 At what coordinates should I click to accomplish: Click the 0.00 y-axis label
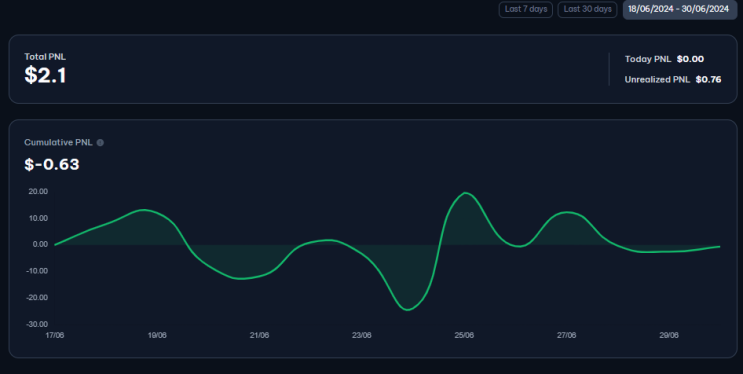pos(40,244)
